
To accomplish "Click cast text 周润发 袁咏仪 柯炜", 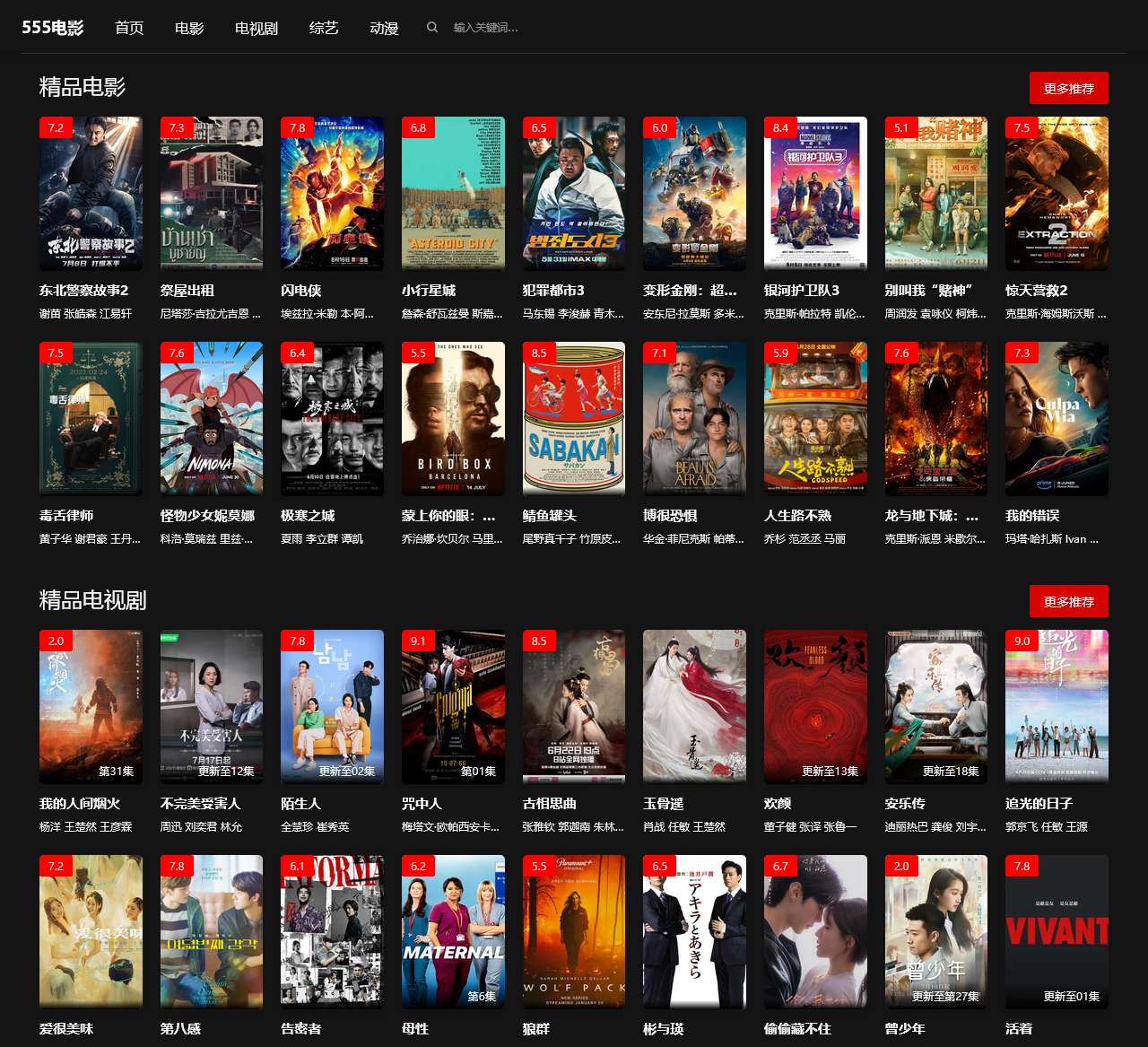I will [935, 314].
